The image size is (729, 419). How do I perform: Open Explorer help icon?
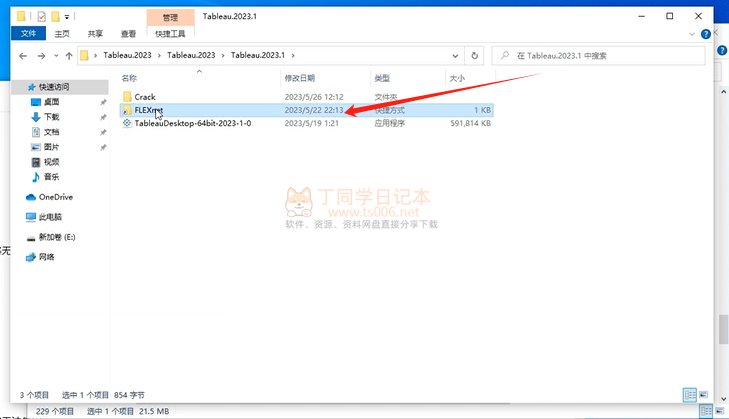(706, 34)
